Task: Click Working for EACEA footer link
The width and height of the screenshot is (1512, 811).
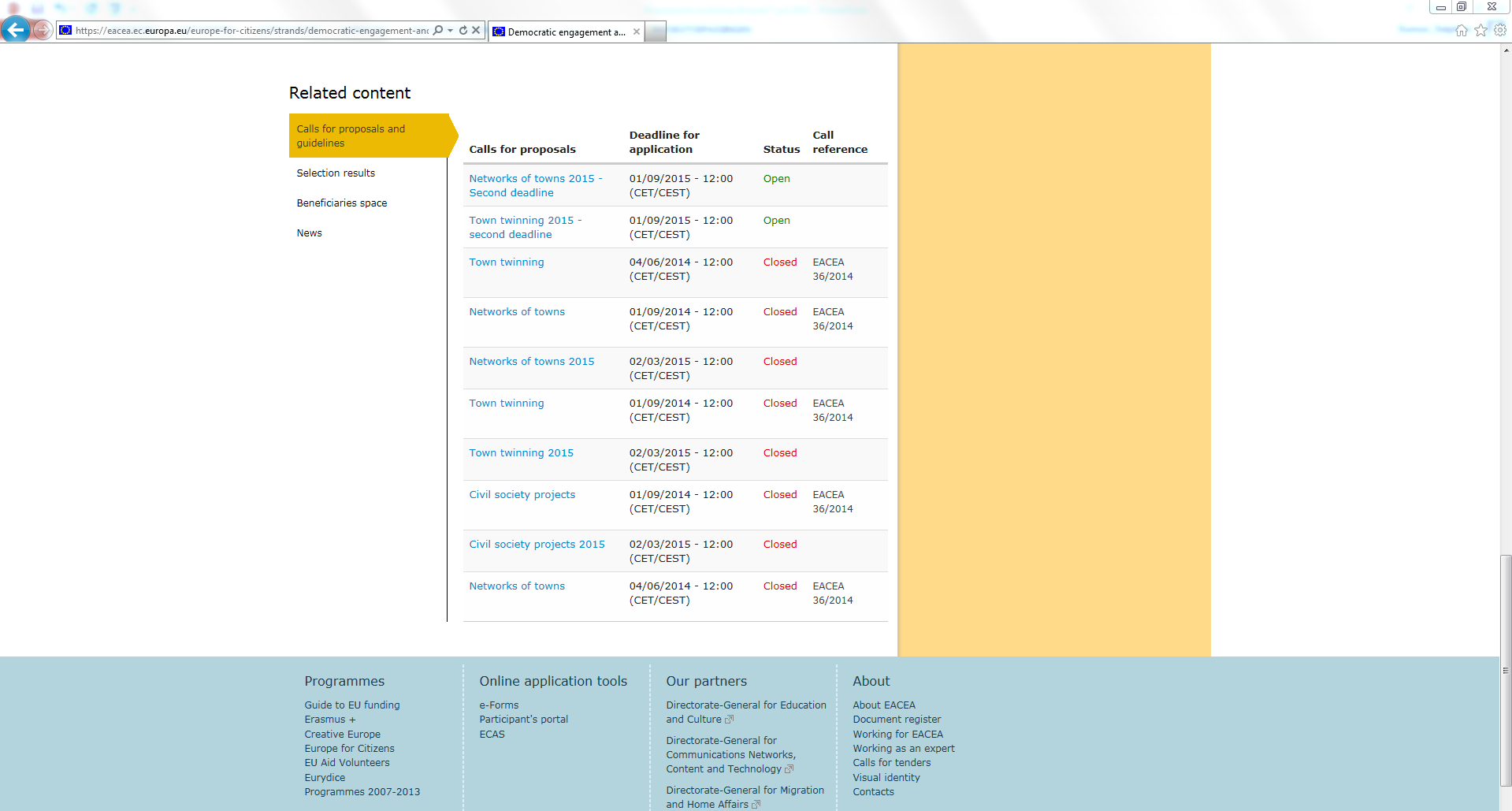Action: pos(898,735)
